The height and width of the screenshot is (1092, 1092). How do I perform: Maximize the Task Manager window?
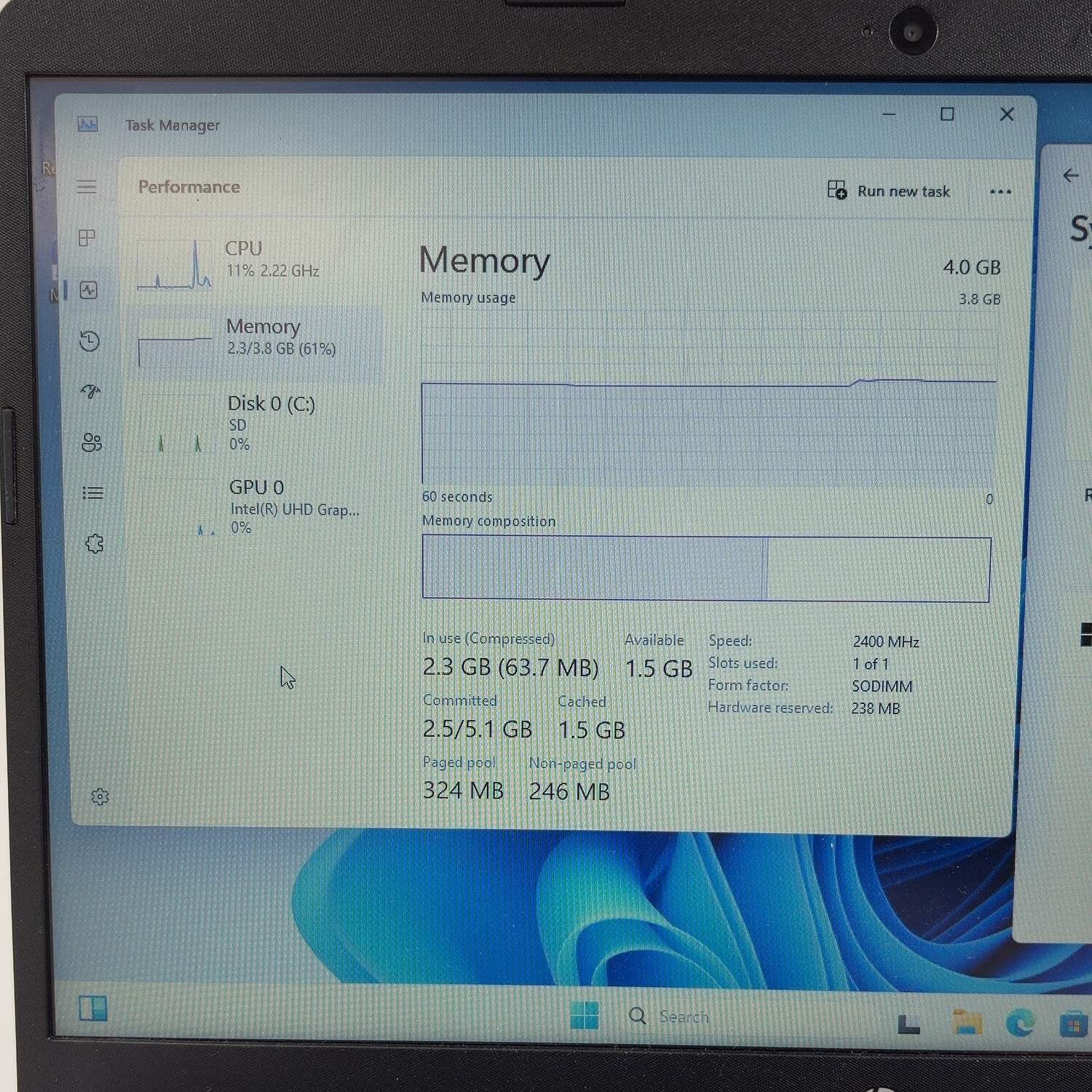click(947, 114)
